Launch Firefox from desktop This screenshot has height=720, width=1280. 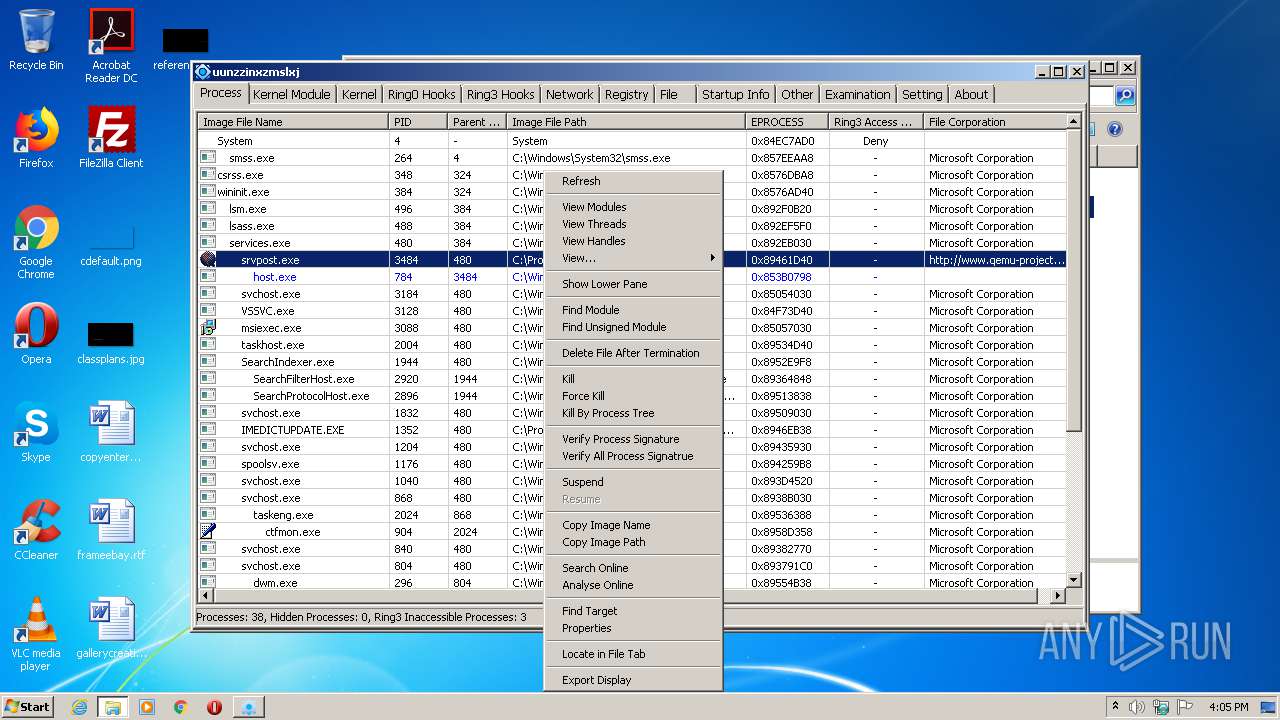tap(36, 138)
